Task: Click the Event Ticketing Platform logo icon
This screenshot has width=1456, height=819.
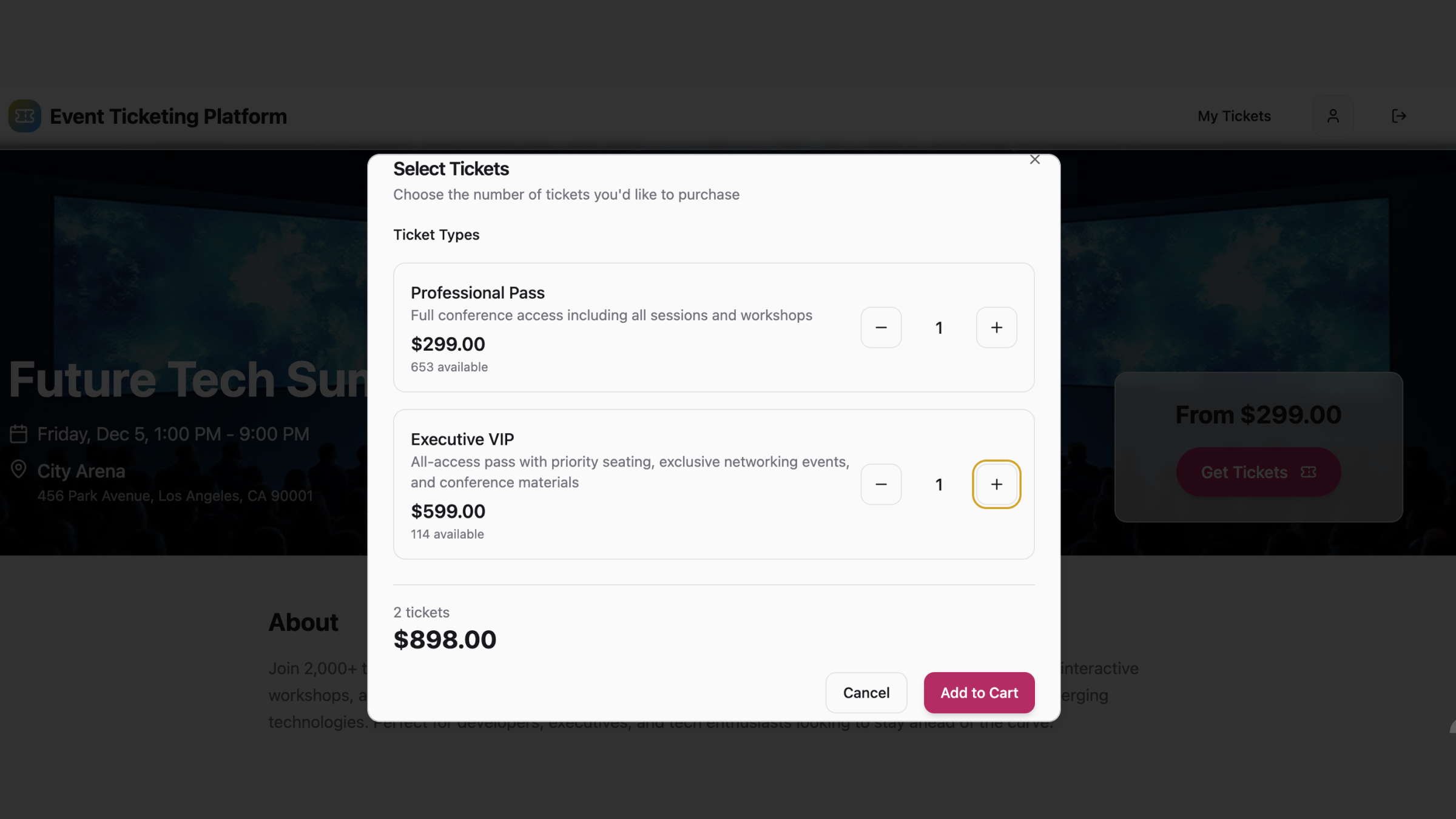Action: coord(24,116)
